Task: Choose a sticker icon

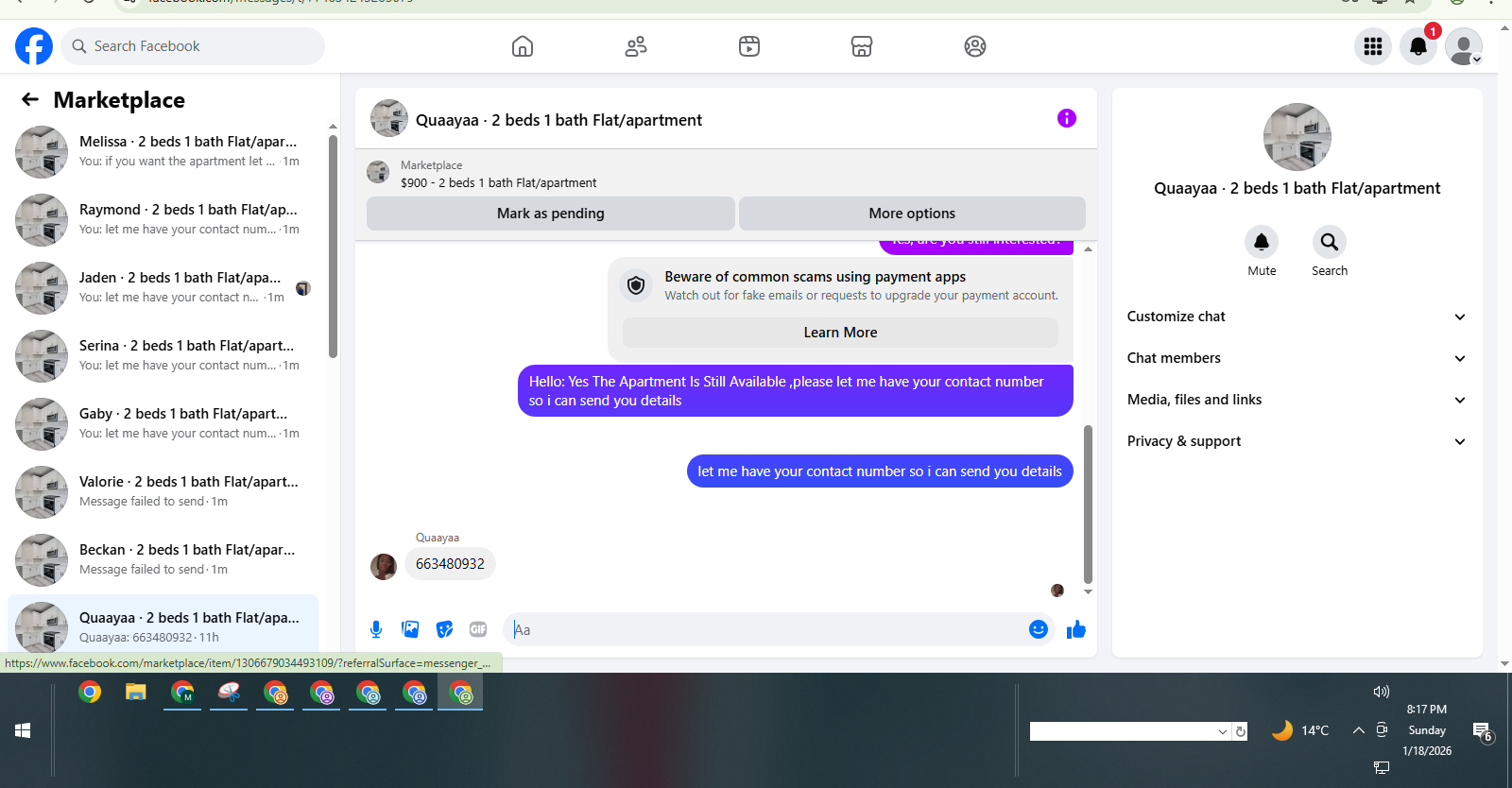Action: [444, 629]
